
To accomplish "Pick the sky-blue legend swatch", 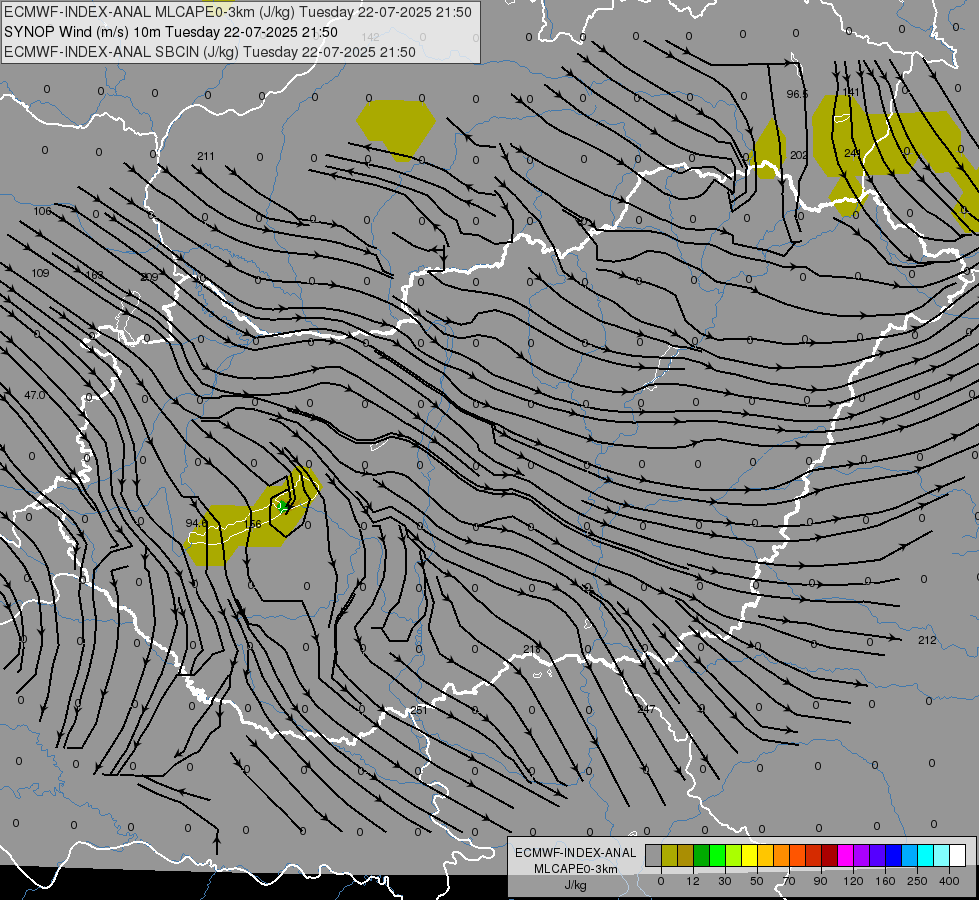I will 910,855.
